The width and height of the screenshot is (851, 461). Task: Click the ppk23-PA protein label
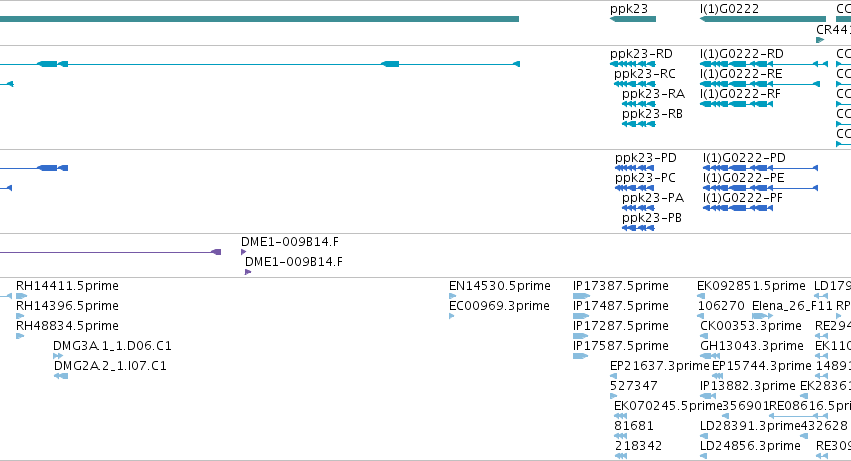(x=653, y=198)
